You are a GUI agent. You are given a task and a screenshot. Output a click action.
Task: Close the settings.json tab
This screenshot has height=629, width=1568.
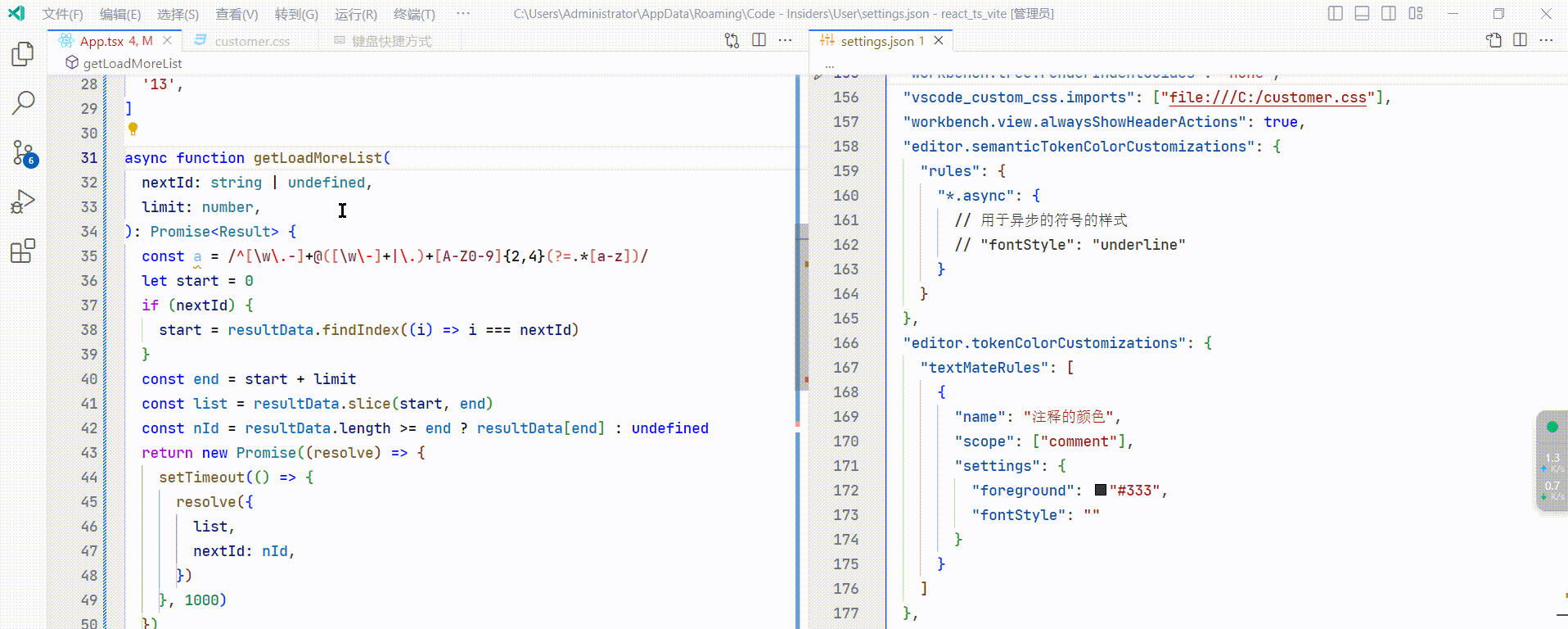coord(939,40)
